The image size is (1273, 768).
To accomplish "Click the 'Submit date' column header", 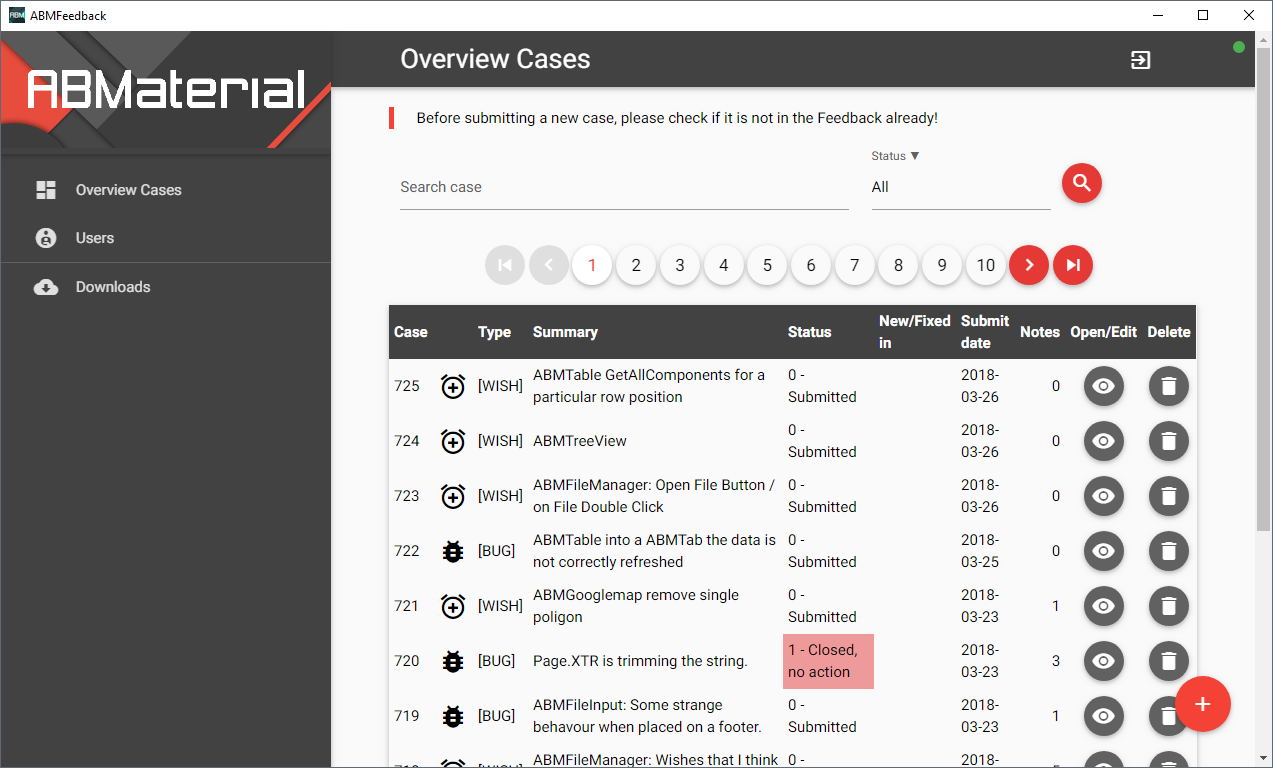I will [985, 332].
